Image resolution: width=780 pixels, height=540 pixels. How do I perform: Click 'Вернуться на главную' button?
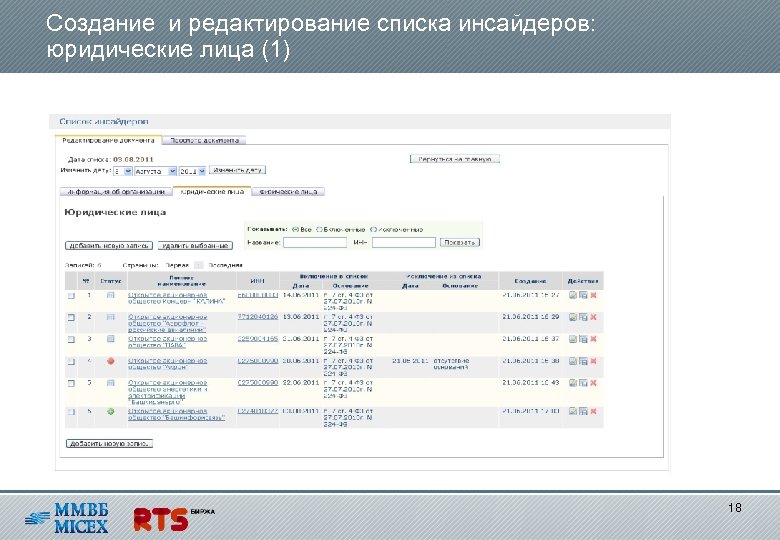pyautogui.click(x=455, y=159)
